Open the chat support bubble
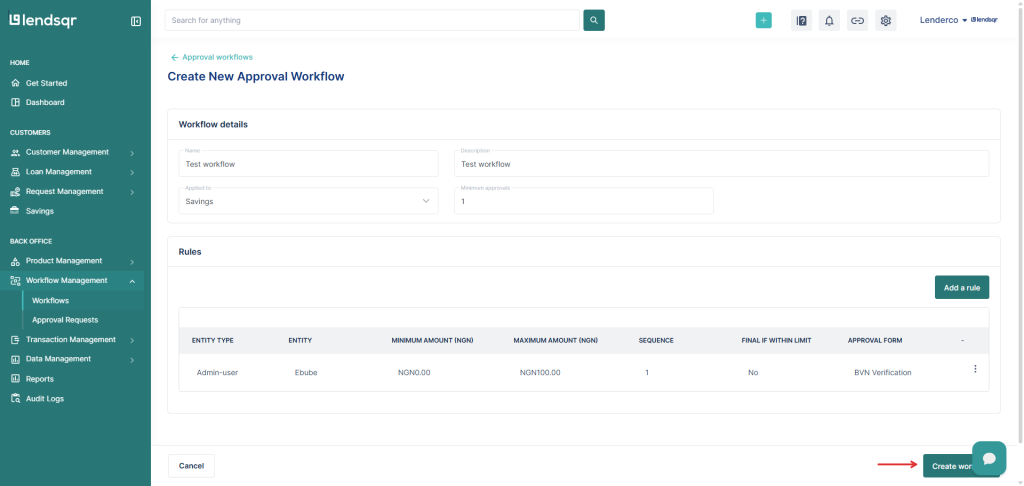The image size is (1024, 486). click(x=988, y=458)
